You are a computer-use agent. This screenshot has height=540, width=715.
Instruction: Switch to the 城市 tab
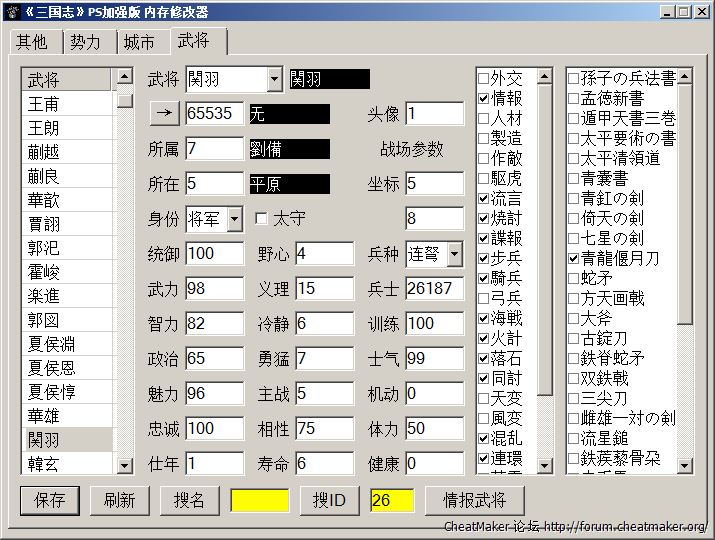[139, 43]
